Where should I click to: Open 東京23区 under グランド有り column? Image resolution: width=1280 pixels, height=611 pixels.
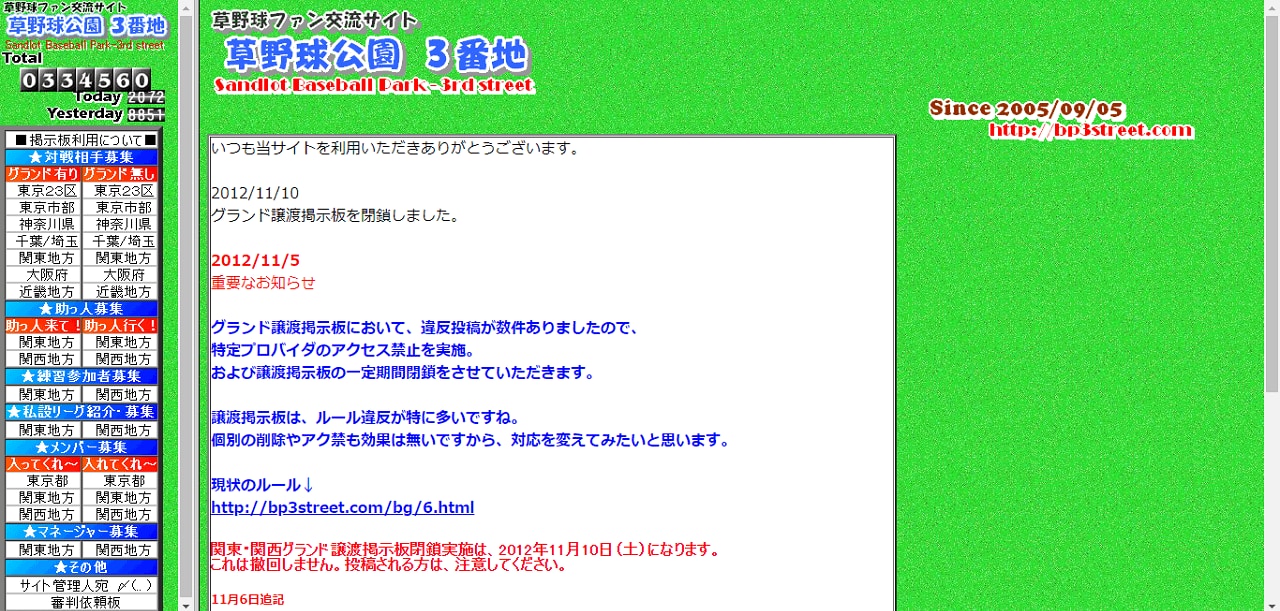click(44, 191)
